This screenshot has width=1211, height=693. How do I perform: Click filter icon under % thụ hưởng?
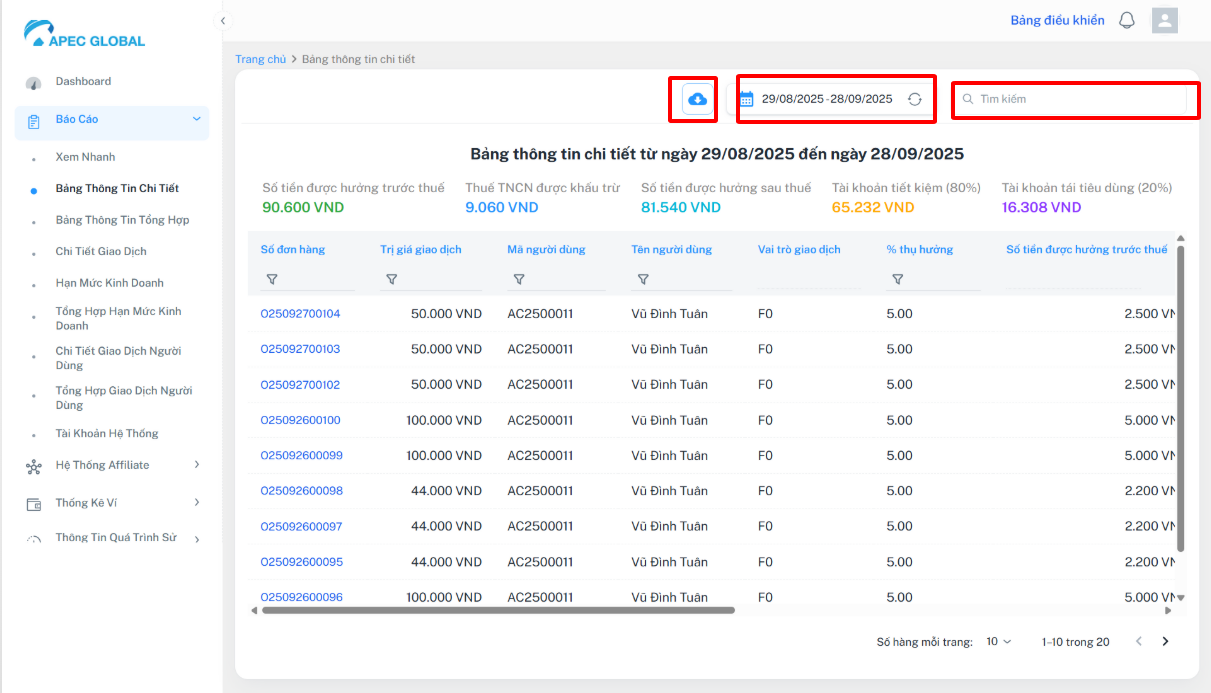(x=897, y=280)
